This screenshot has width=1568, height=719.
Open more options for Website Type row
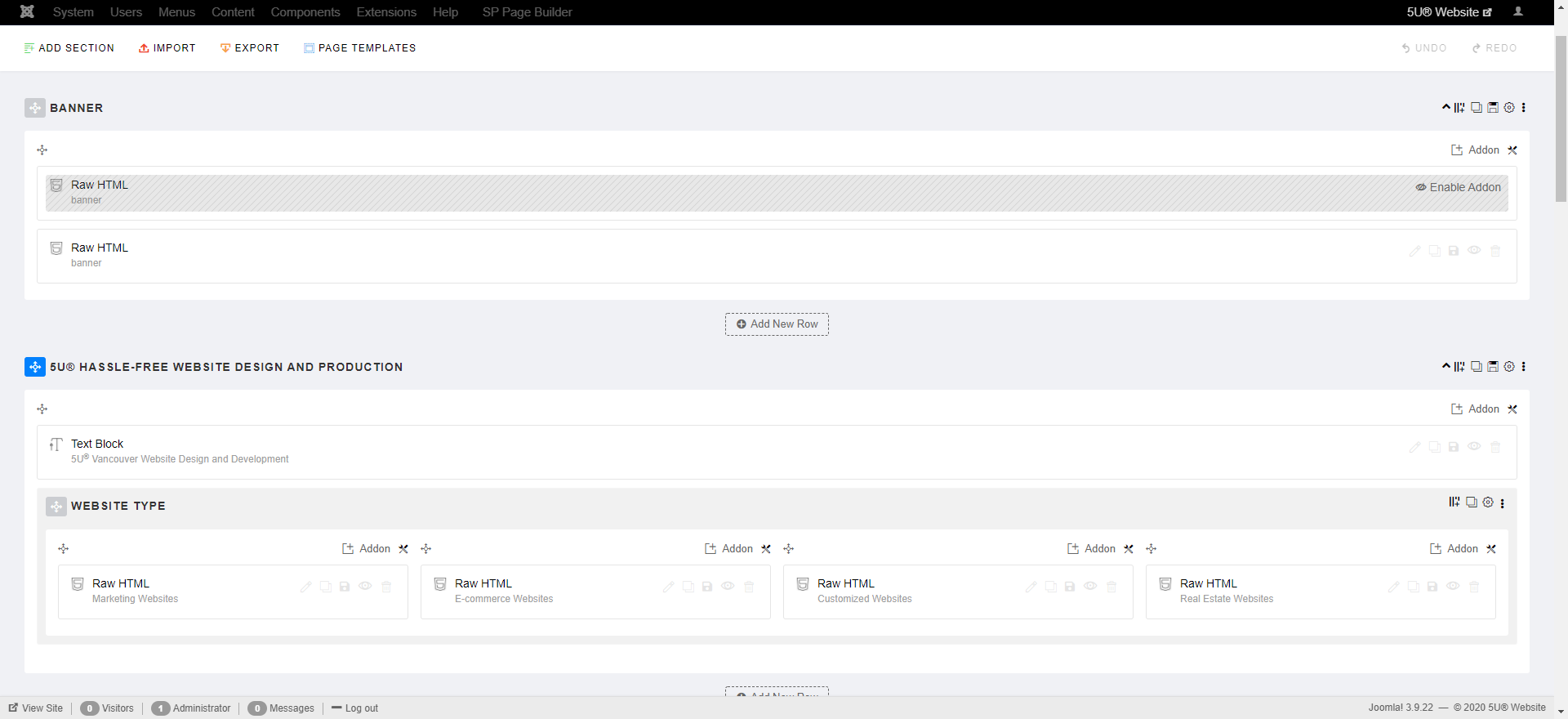click(1502, 503)
